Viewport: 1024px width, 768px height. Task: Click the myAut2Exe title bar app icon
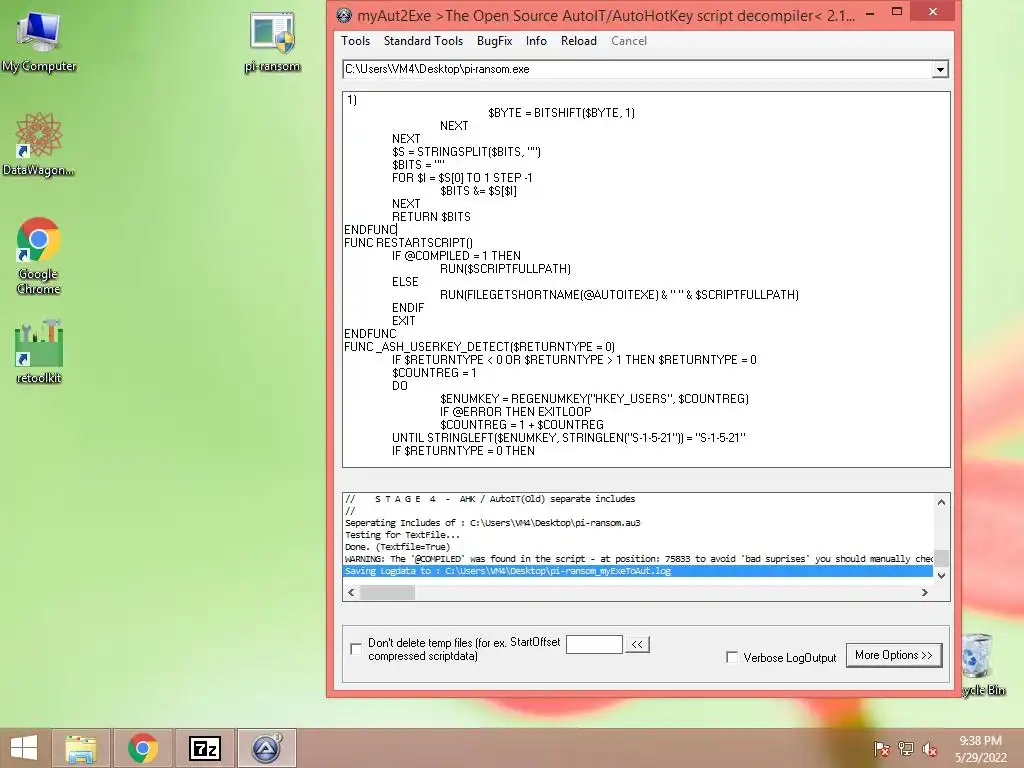pos(344,15)
